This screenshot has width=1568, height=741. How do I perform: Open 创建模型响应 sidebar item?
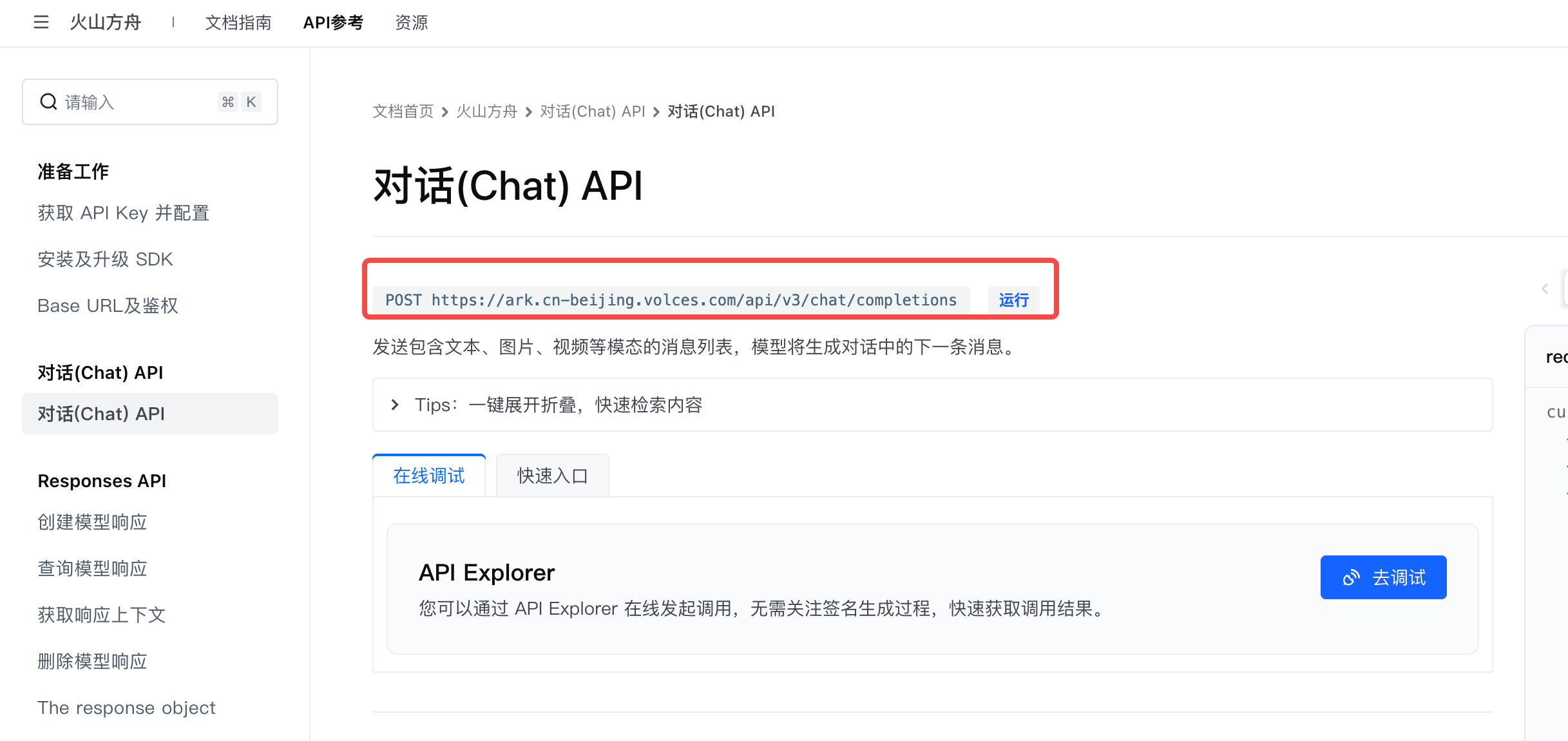pos(92,522)
